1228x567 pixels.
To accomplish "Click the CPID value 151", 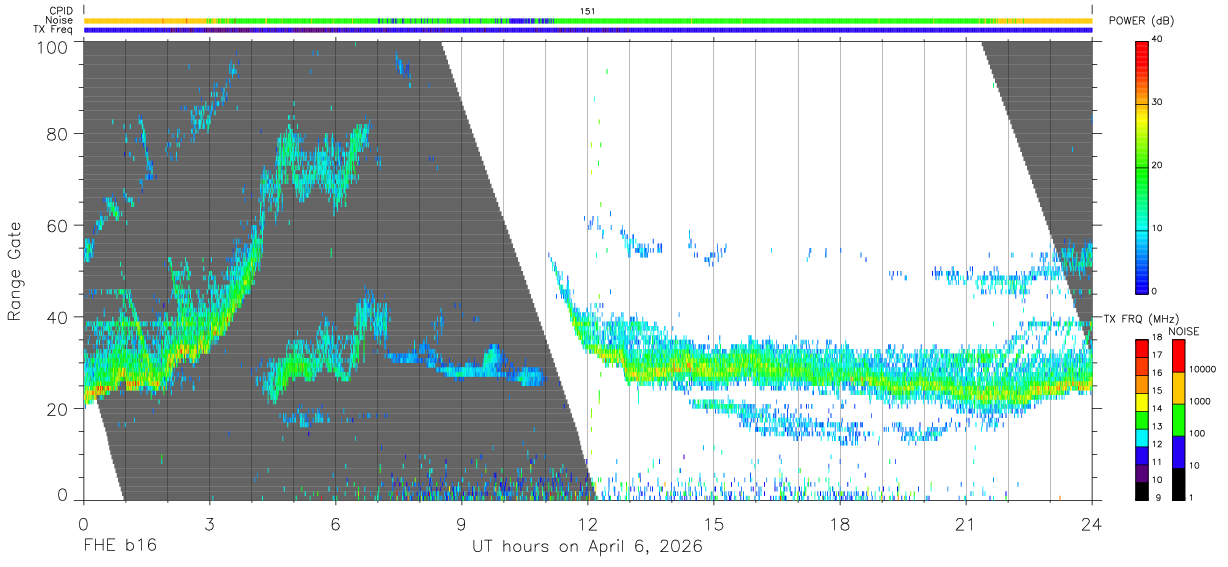I will click(x=588, y=11).
